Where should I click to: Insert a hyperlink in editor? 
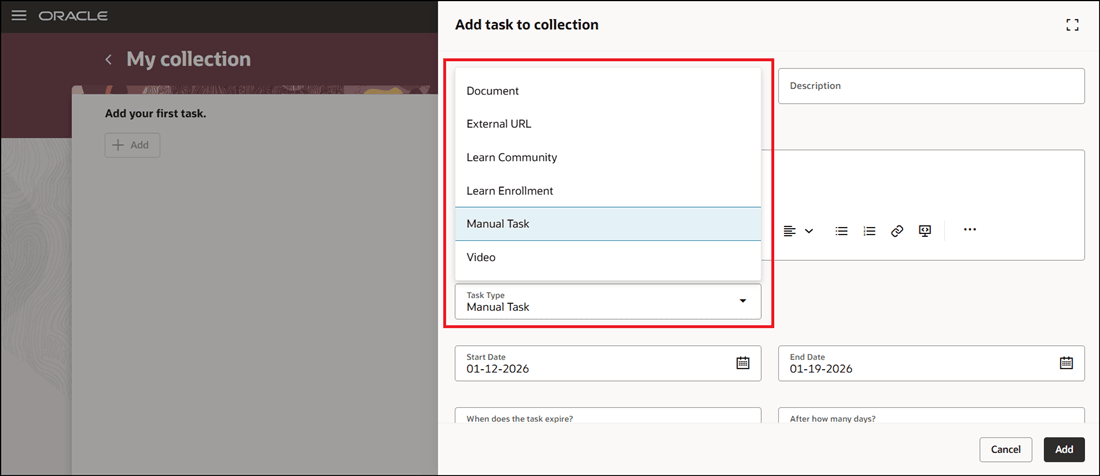pyautogui.click(x=897, y=231)
